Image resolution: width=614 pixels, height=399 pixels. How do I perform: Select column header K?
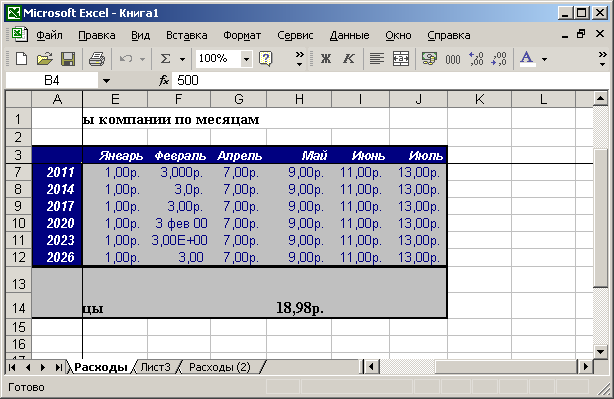[x=479, y=99]
